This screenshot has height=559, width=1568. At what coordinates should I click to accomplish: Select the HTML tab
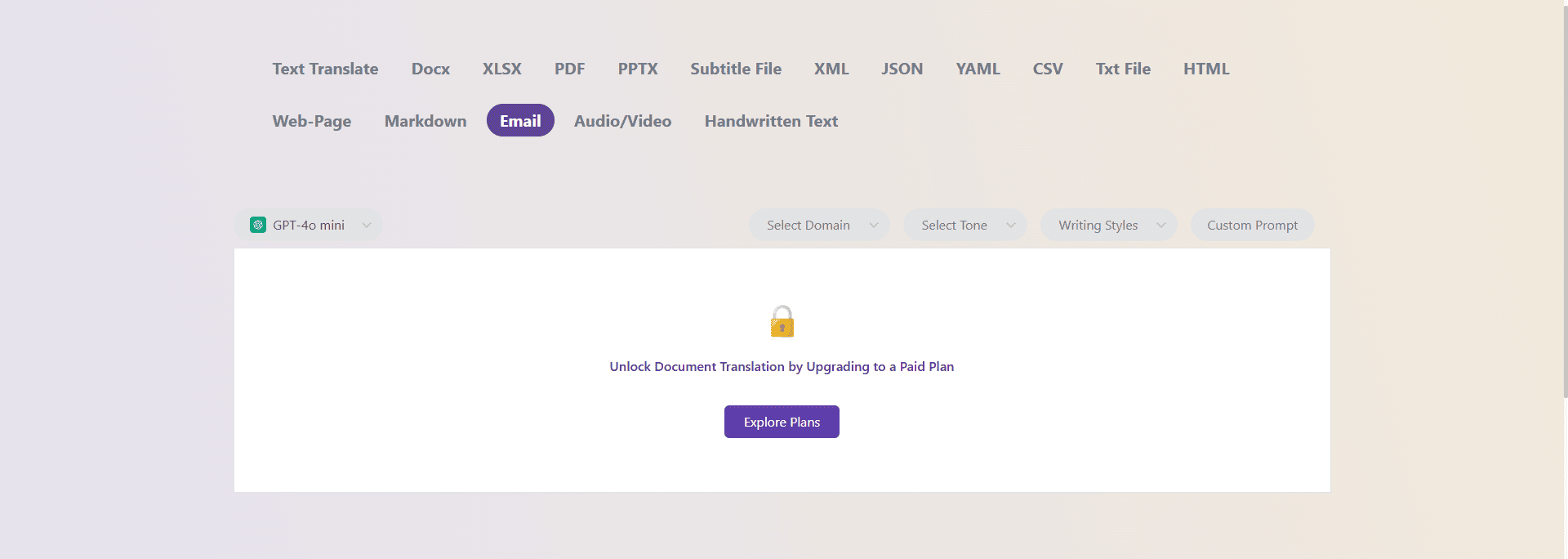pos(1206,69)
